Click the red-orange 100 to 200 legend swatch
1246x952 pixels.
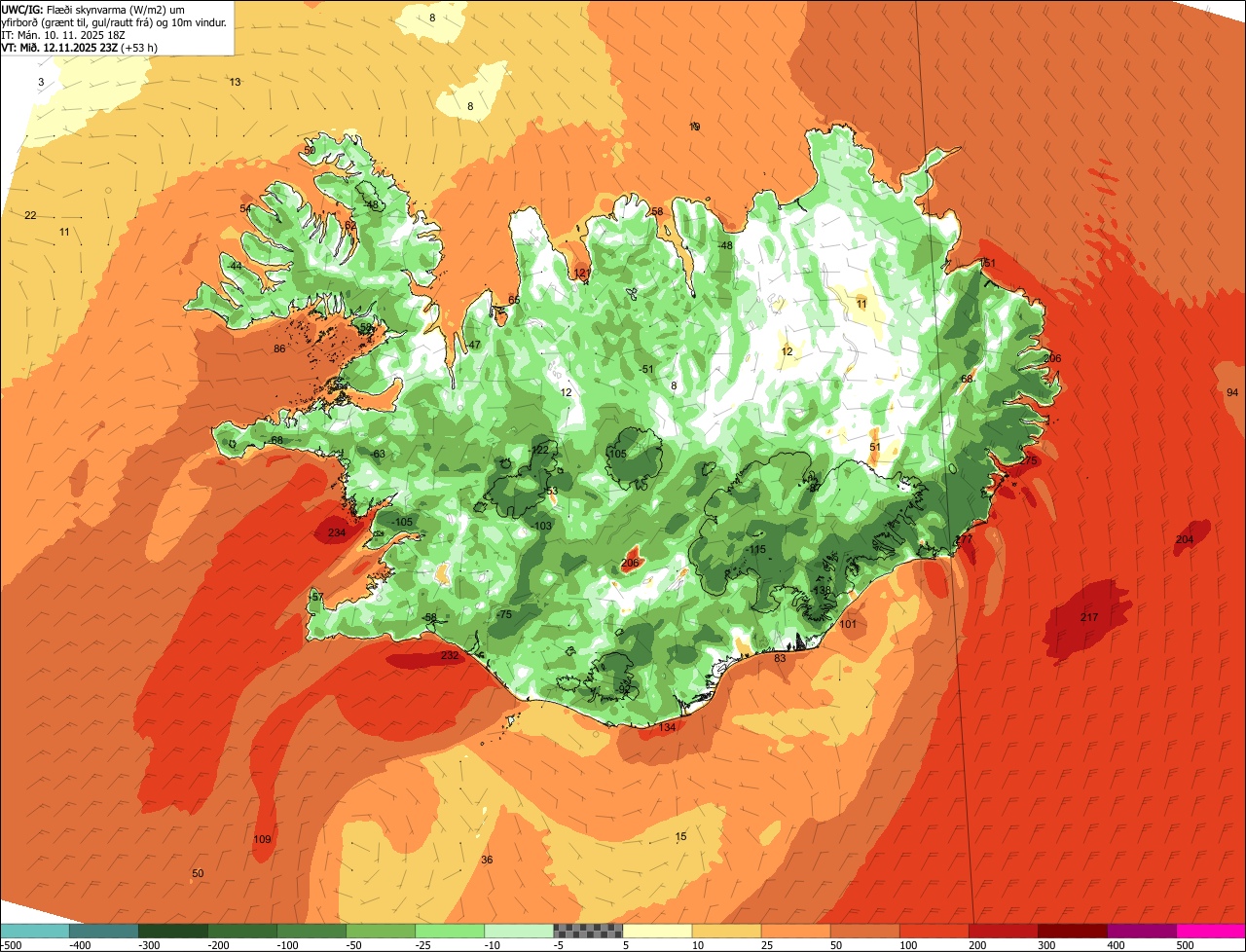934,931
